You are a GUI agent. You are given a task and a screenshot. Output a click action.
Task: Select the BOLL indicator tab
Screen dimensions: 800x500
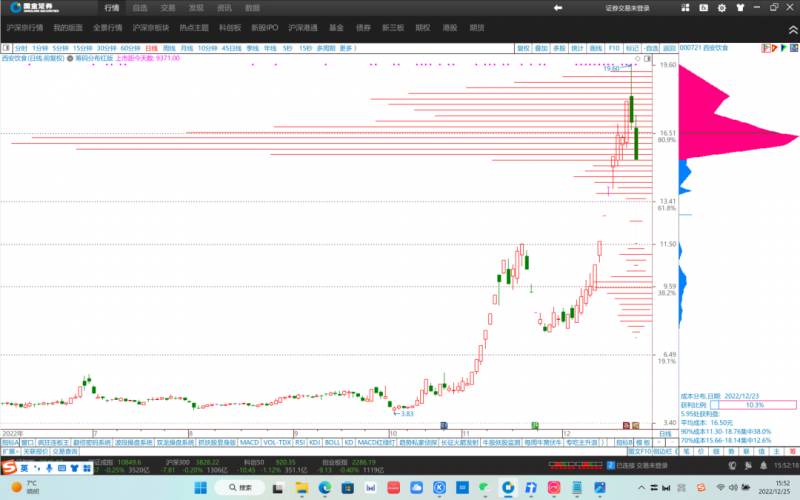[332, 442]
